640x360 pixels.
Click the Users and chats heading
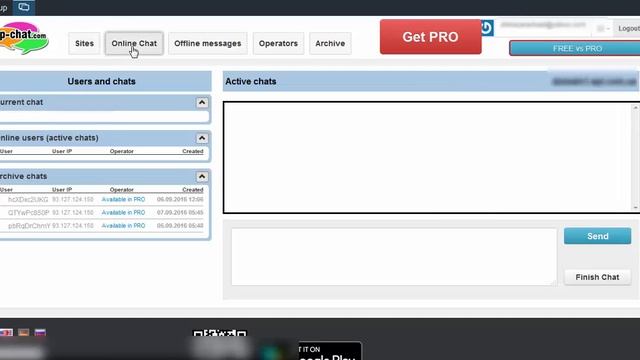coord(102,82)
